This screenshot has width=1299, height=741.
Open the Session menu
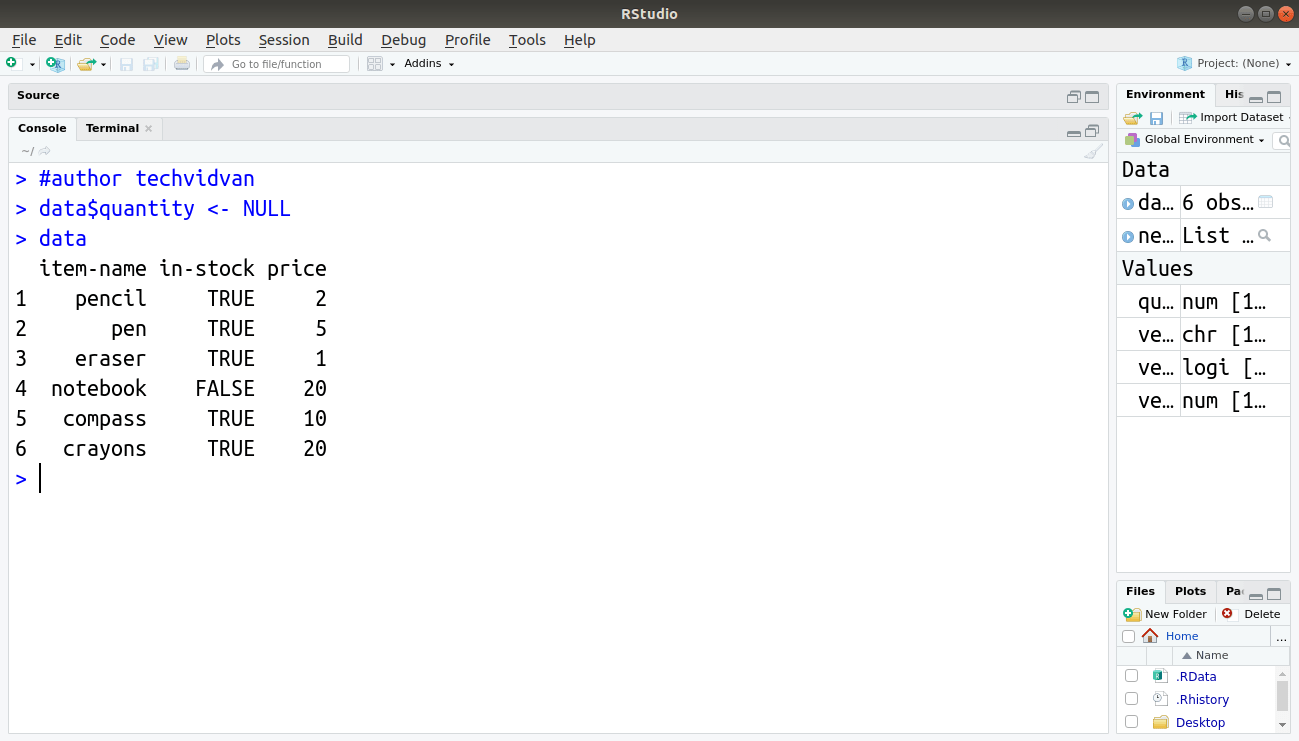[x=284, y=40]
